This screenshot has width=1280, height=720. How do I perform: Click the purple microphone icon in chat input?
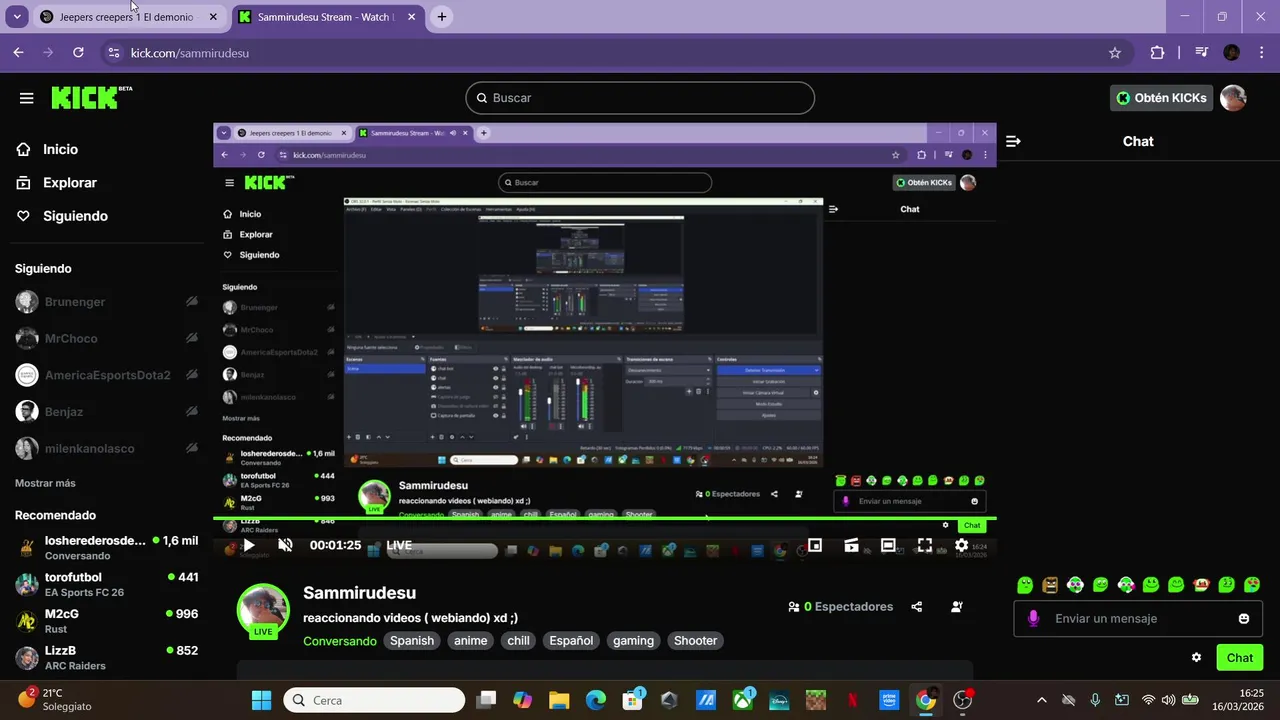(x=1033, y=619)
